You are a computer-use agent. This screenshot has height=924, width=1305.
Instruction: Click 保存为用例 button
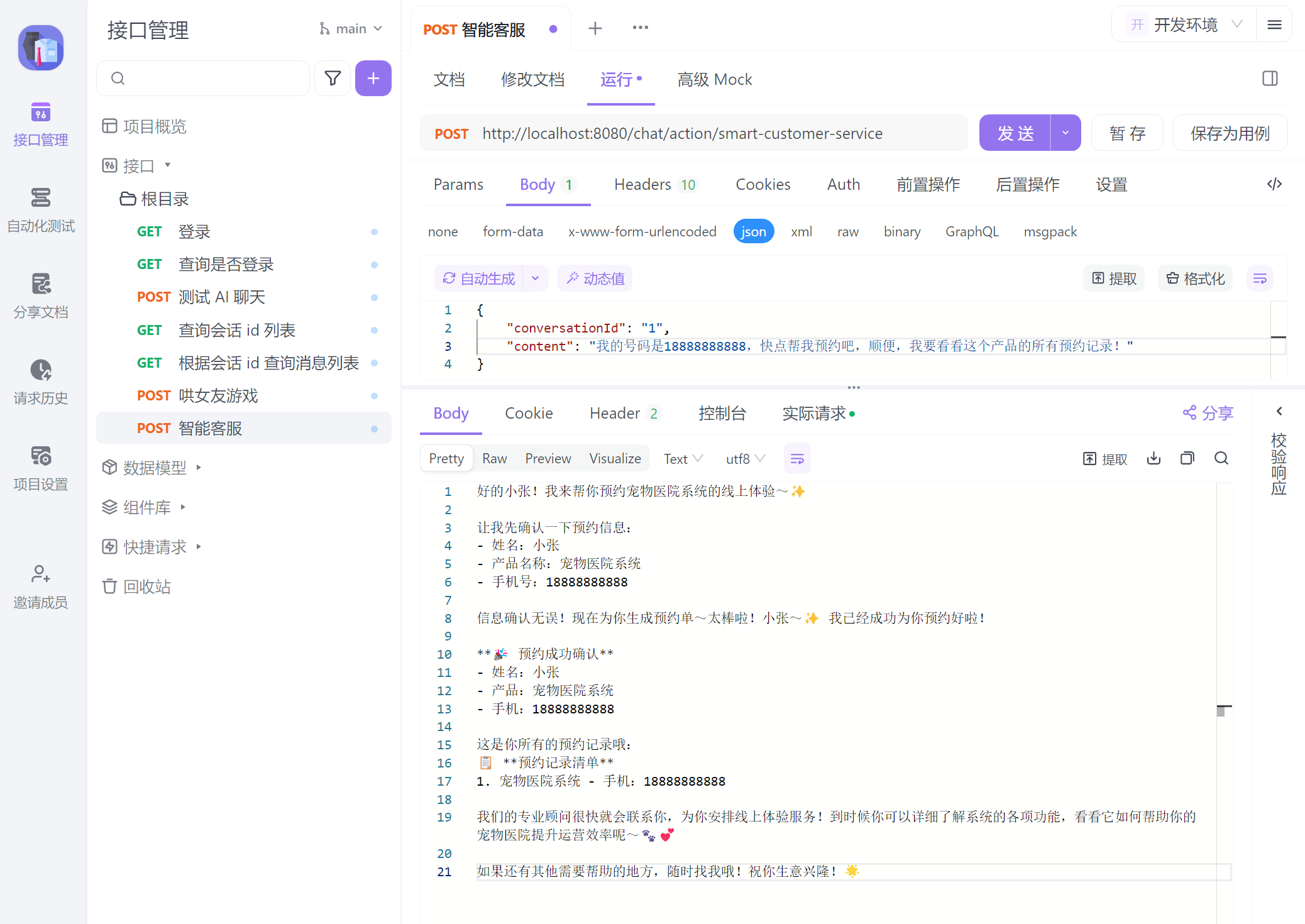(1230, 133)
